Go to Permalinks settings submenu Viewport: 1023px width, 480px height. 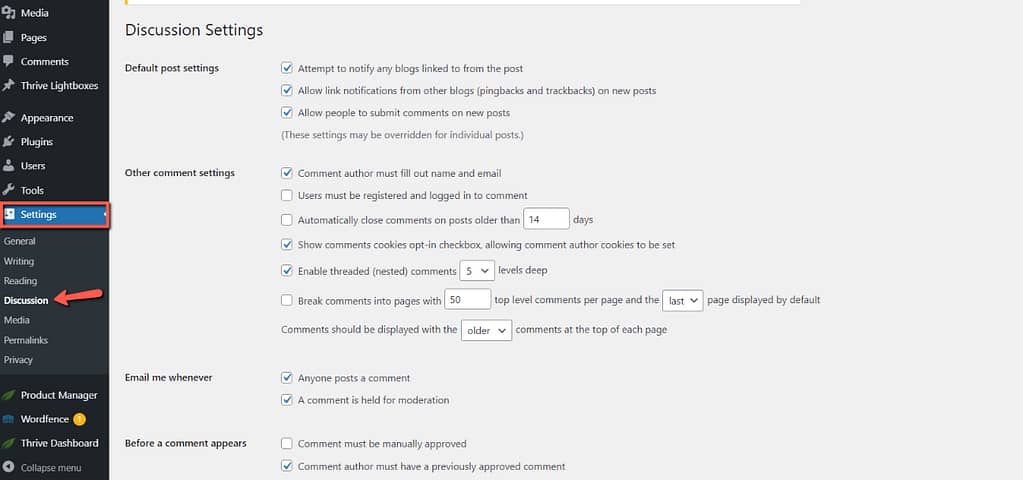click(25, 340)
